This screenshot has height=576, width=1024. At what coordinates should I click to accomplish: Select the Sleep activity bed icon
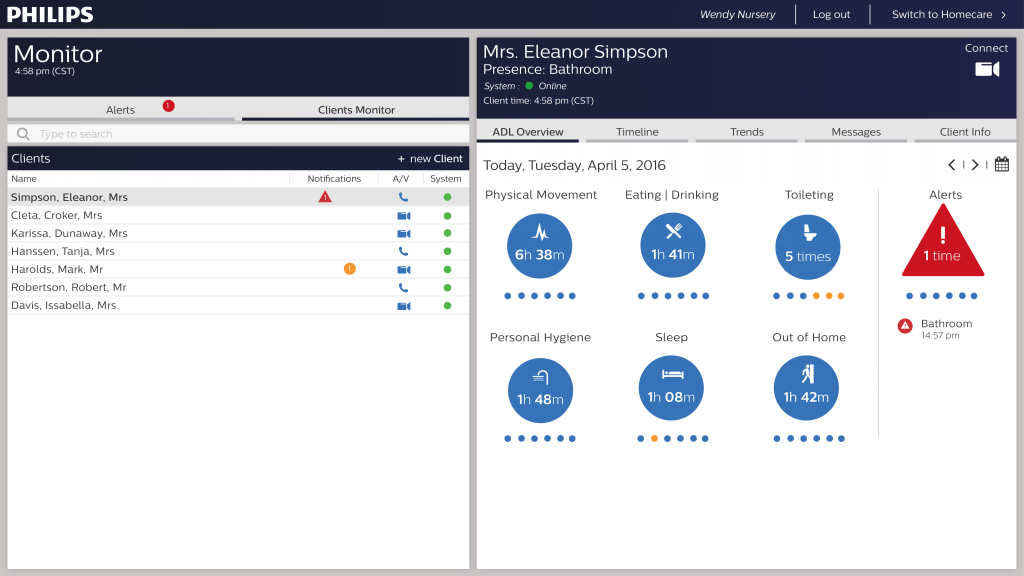pyautogui.click(x=672, y=374)
